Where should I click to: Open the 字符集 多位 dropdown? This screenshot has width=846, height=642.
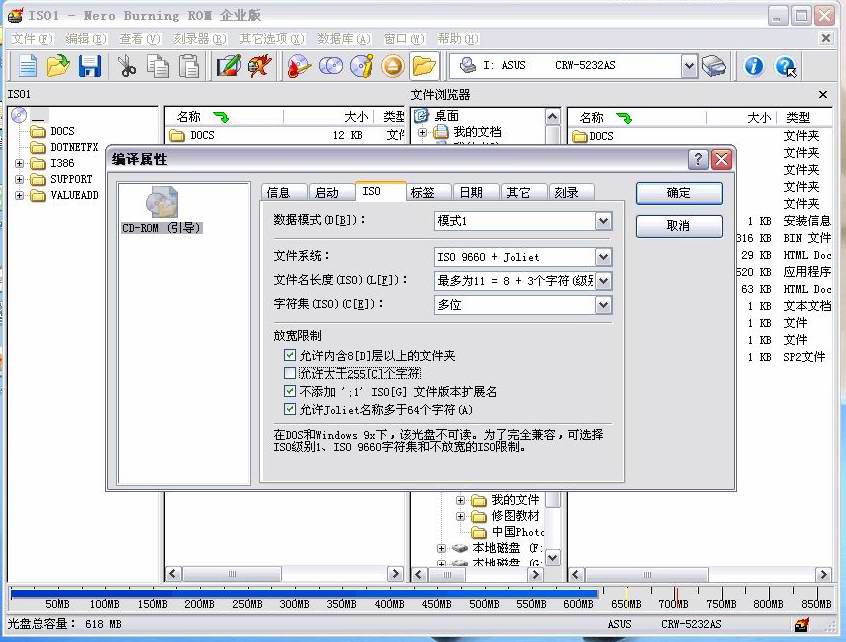pyautogui.click(x=603, y=305)
